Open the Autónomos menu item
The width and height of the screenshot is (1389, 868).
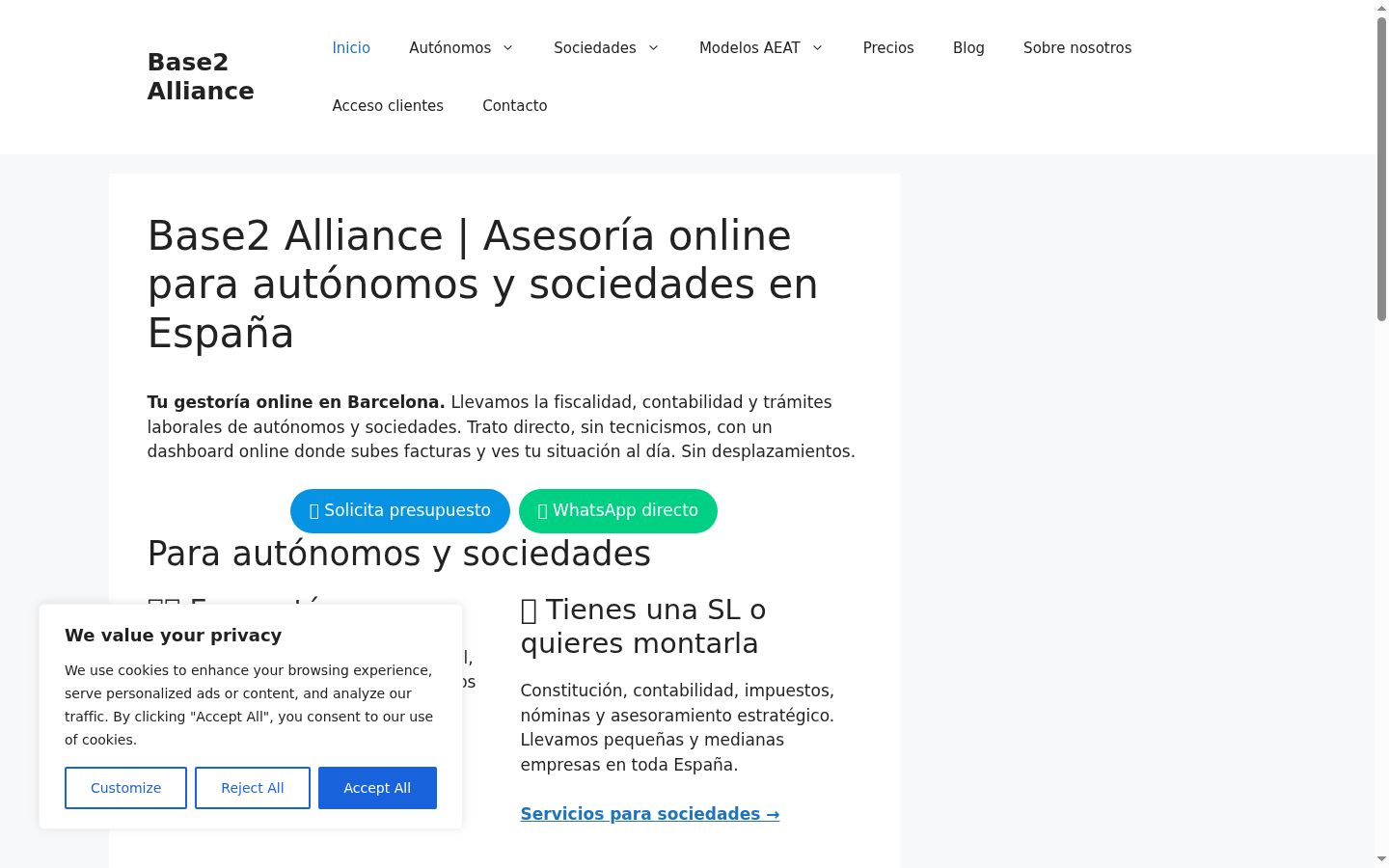450,48
